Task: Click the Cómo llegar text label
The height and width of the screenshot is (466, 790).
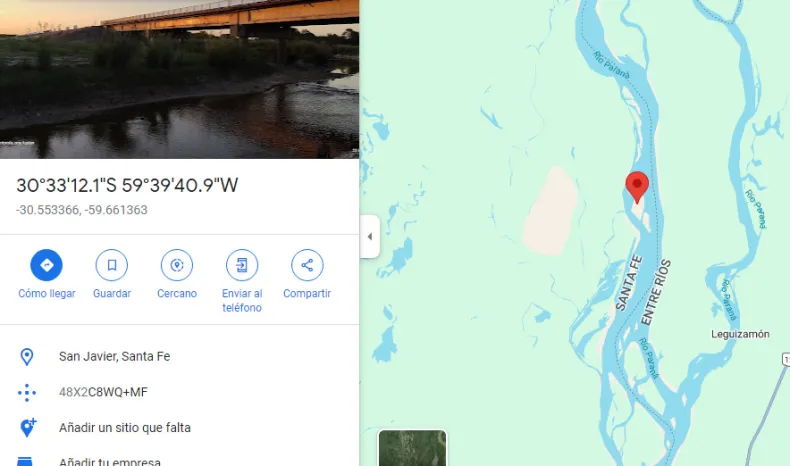Action: click(x=47, y=294)
